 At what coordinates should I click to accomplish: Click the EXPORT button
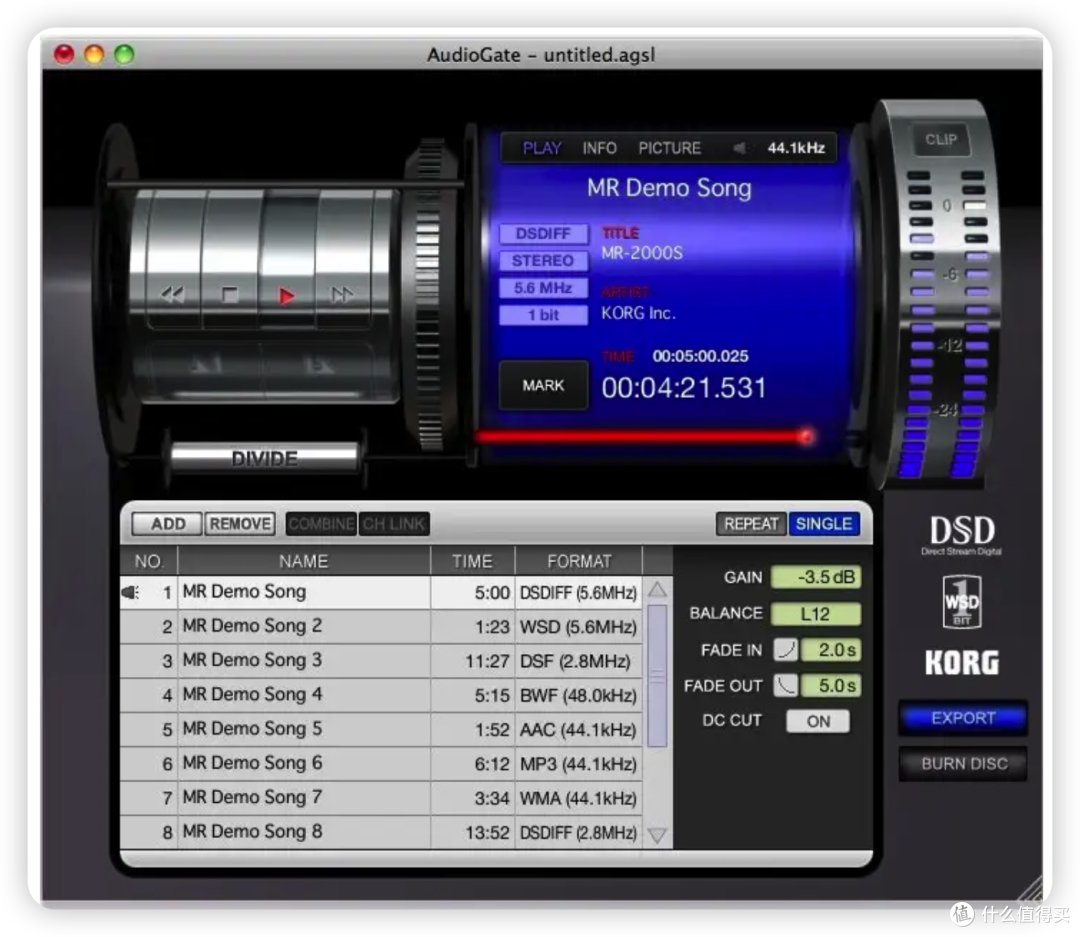point(963,718)
